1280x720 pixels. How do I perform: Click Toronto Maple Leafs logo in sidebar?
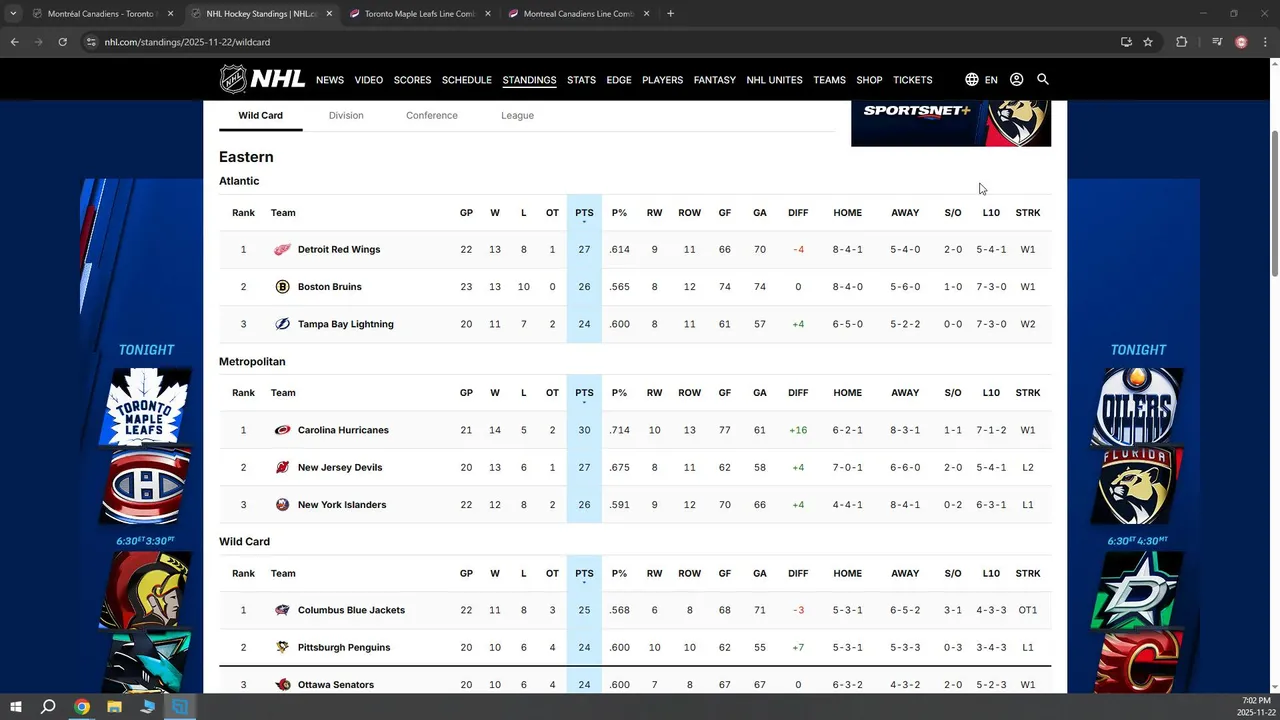(147, 406)
